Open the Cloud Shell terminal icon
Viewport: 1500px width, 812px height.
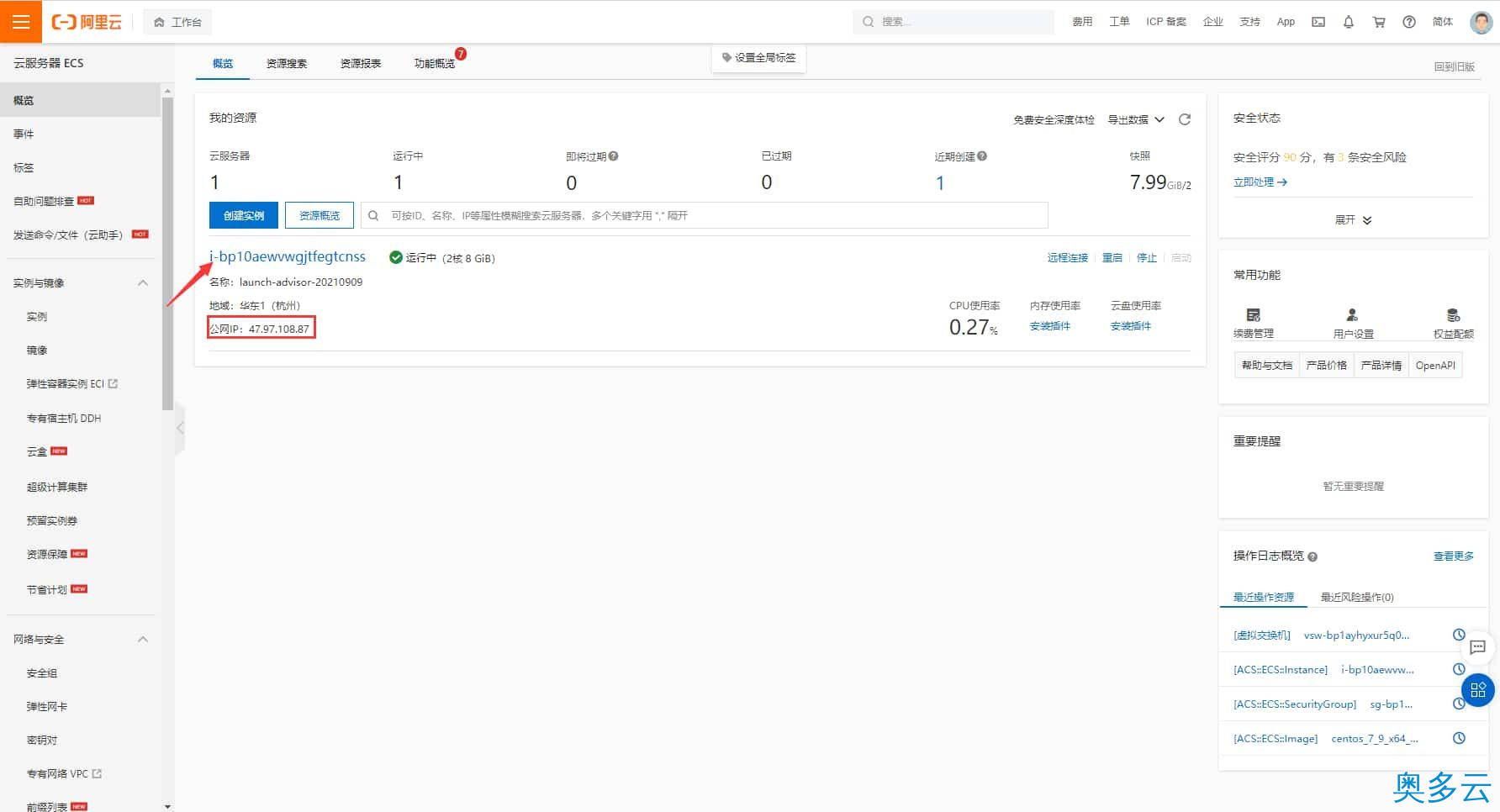1318,22
